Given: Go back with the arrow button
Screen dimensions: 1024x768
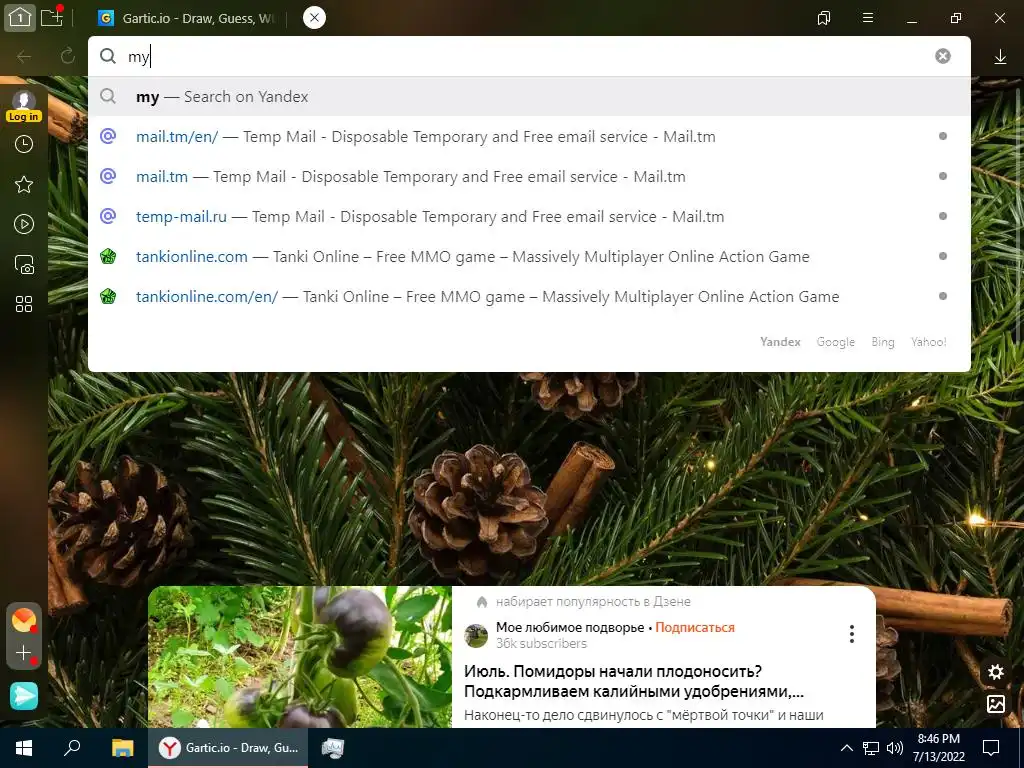Looking at the screenshot, I should [24, 57].
